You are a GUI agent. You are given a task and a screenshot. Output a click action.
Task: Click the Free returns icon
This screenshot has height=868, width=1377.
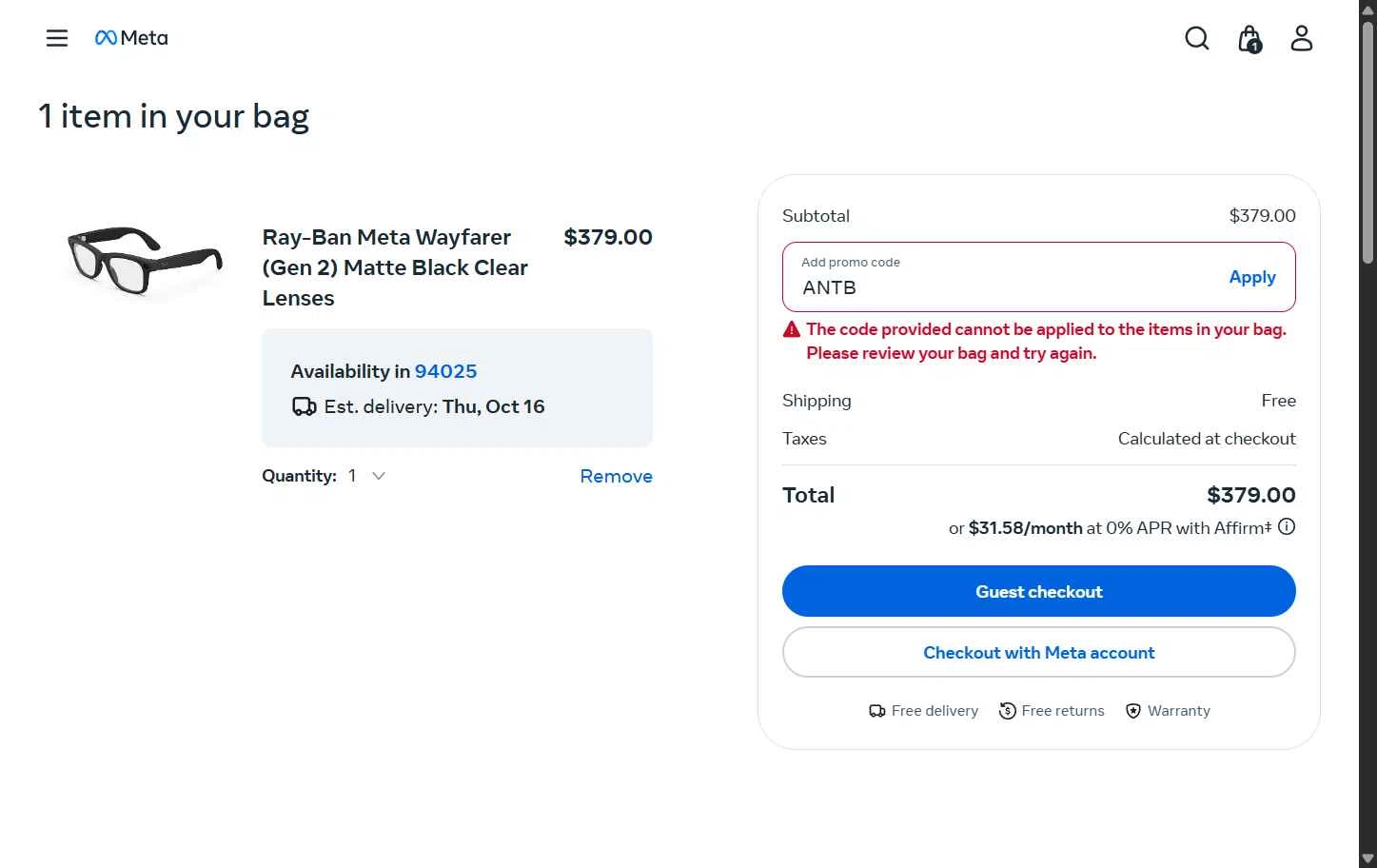point(1007,711)
